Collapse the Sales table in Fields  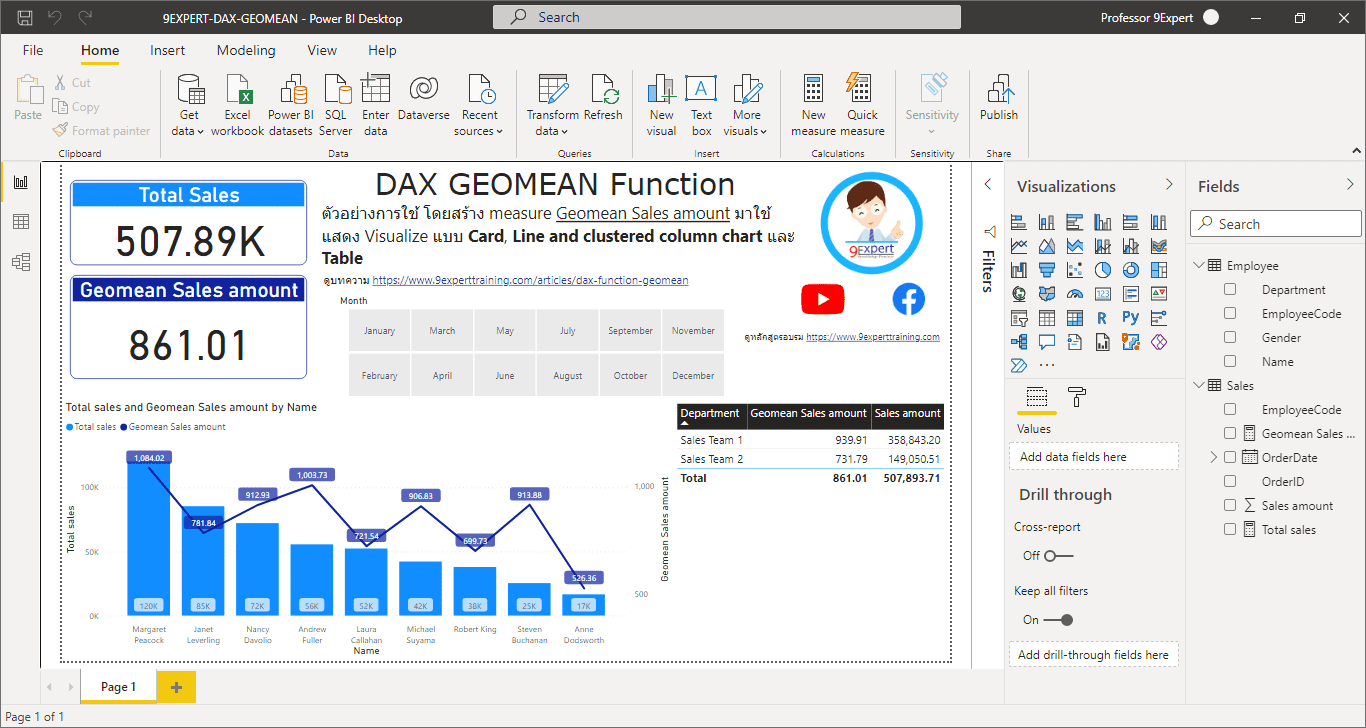(1198, 385)
